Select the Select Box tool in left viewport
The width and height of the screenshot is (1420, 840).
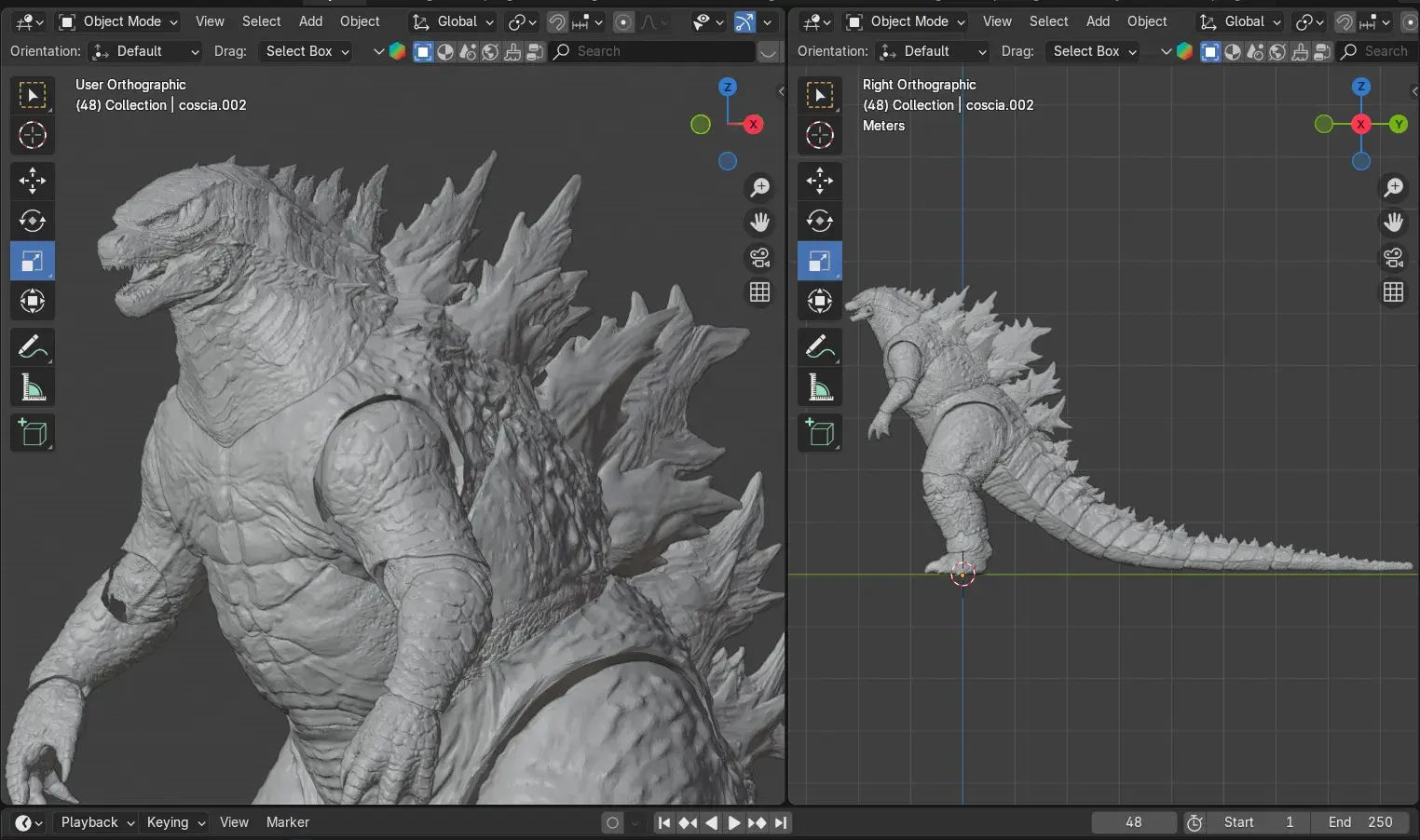coord(33,96)
